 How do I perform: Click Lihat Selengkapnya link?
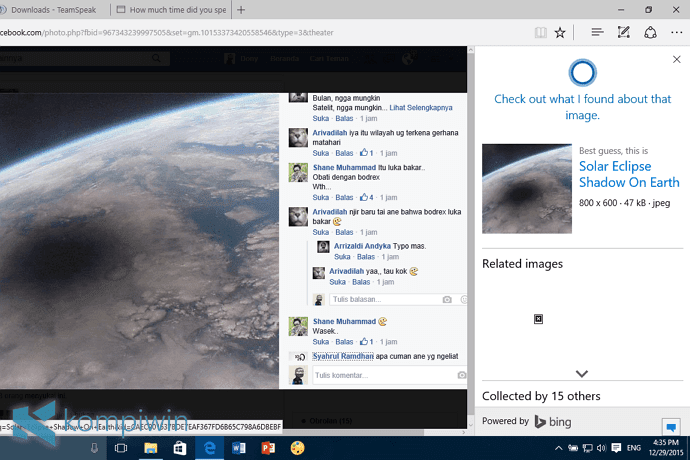point(421,107)
